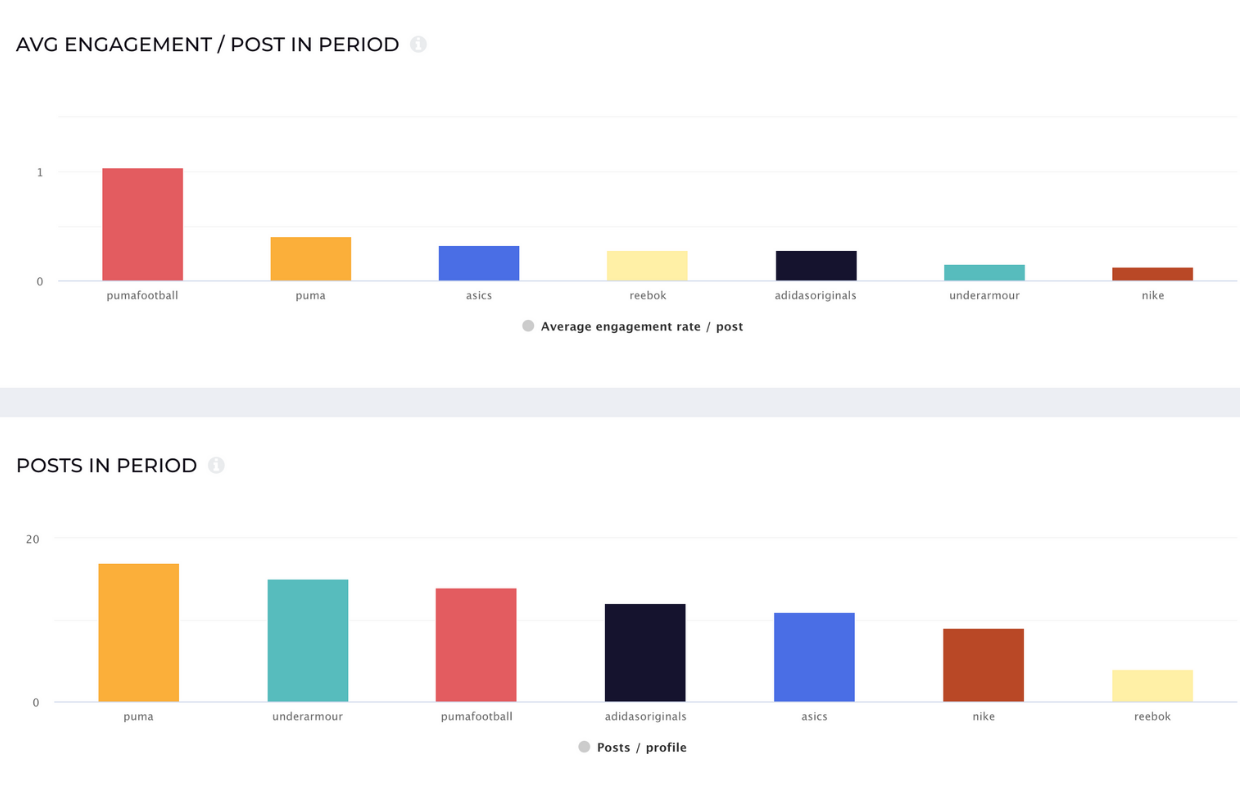The width and height of the screenshot is (1240, 800).
Task: Click yellow reebok bar in posts chart
Action: click(1152, 686)
